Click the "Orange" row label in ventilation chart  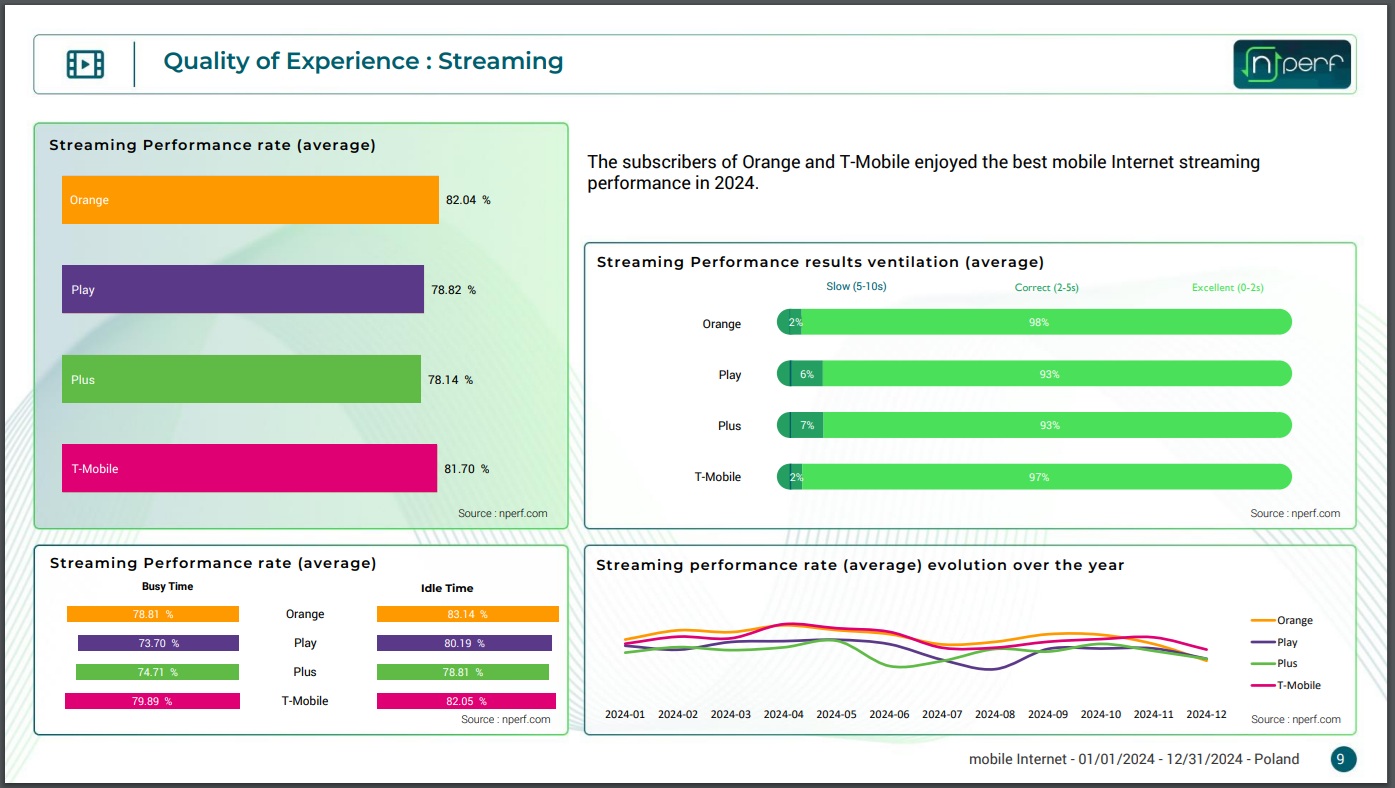(x=722, y=324)
